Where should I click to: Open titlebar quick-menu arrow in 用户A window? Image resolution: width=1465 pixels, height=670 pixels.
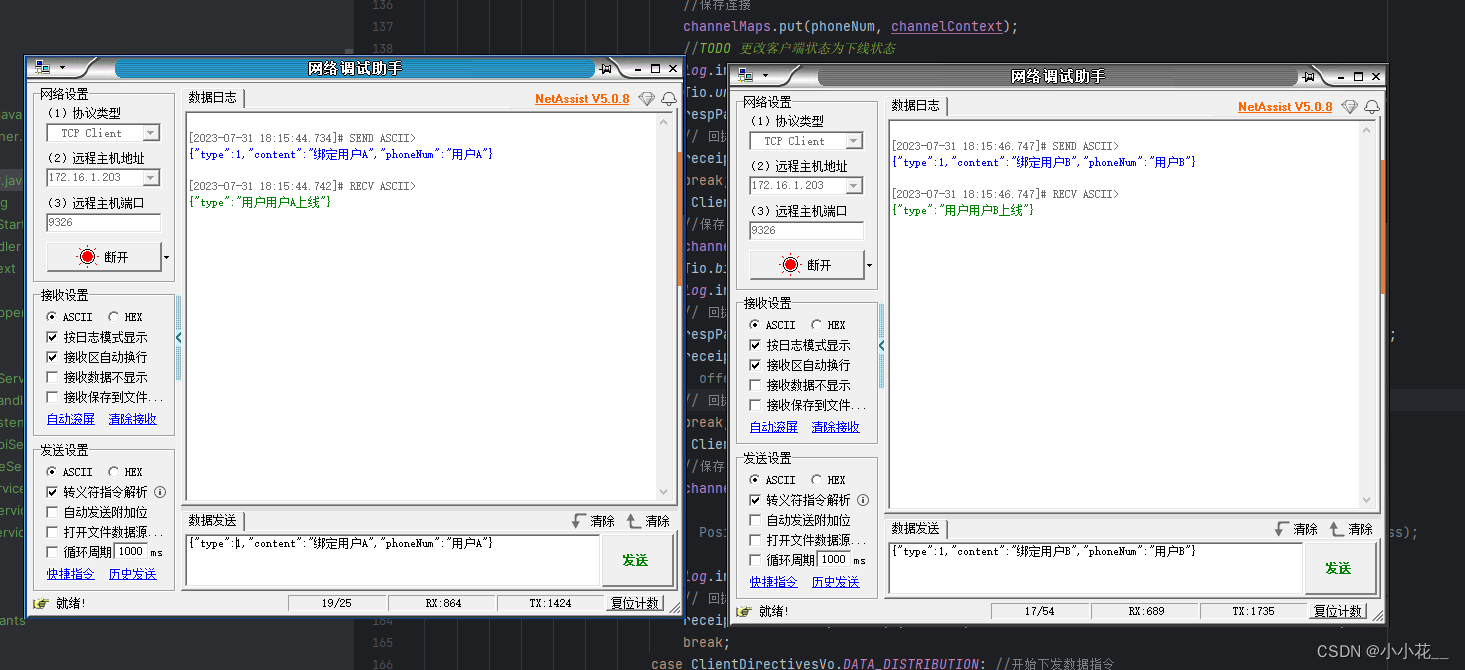(x=62, y=68)
